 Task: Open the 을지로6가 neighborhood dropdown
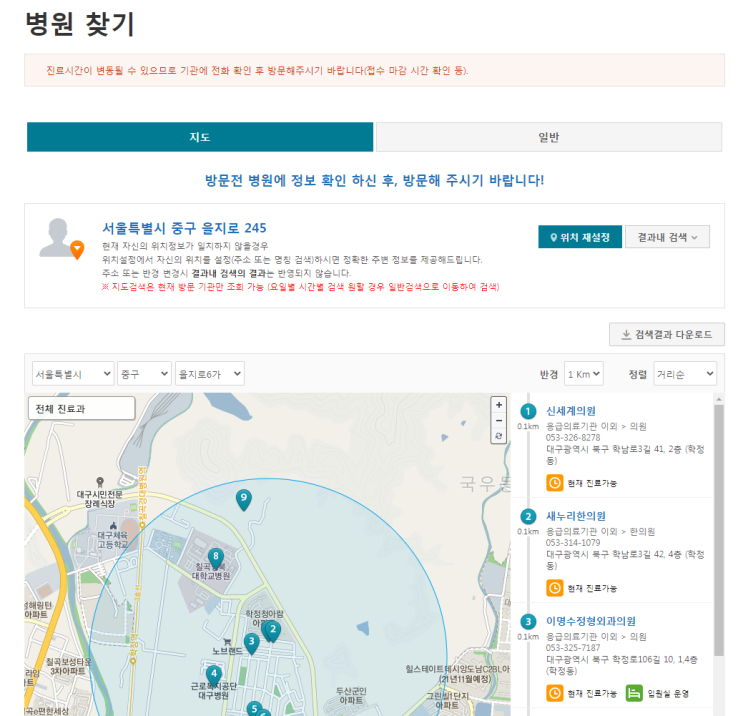(209, 374)
